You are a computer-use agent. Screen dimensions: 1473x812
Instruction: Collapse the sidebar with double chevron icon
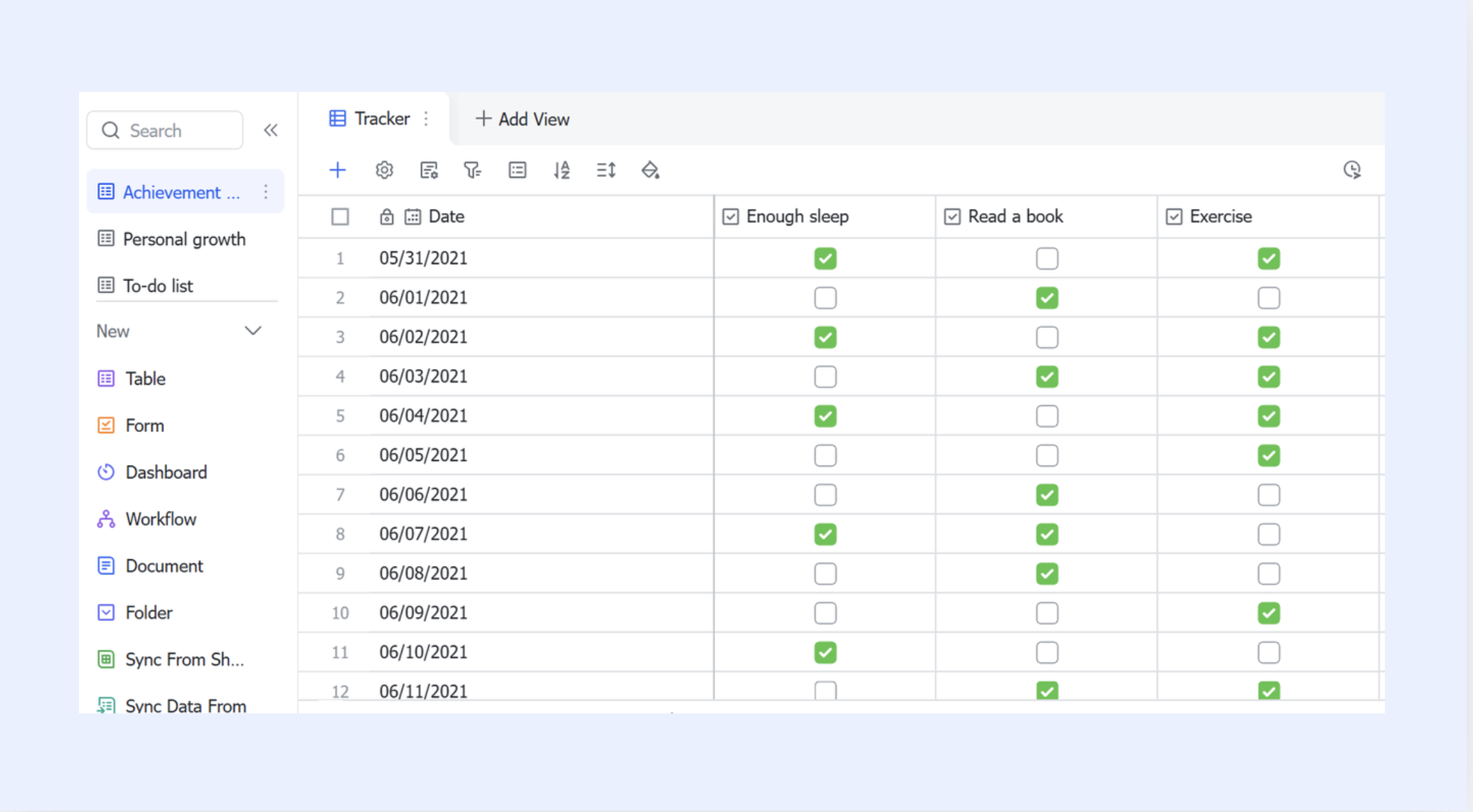click(x=271, y=130)
